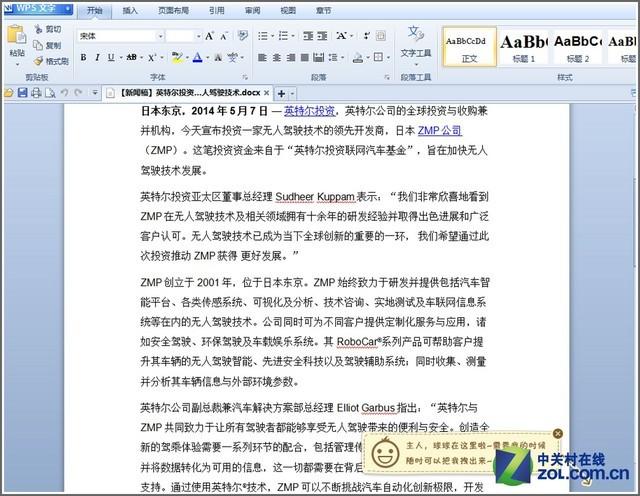
Task: Open the Text Tools (文字工具) button
Action: tap(416, 44)
